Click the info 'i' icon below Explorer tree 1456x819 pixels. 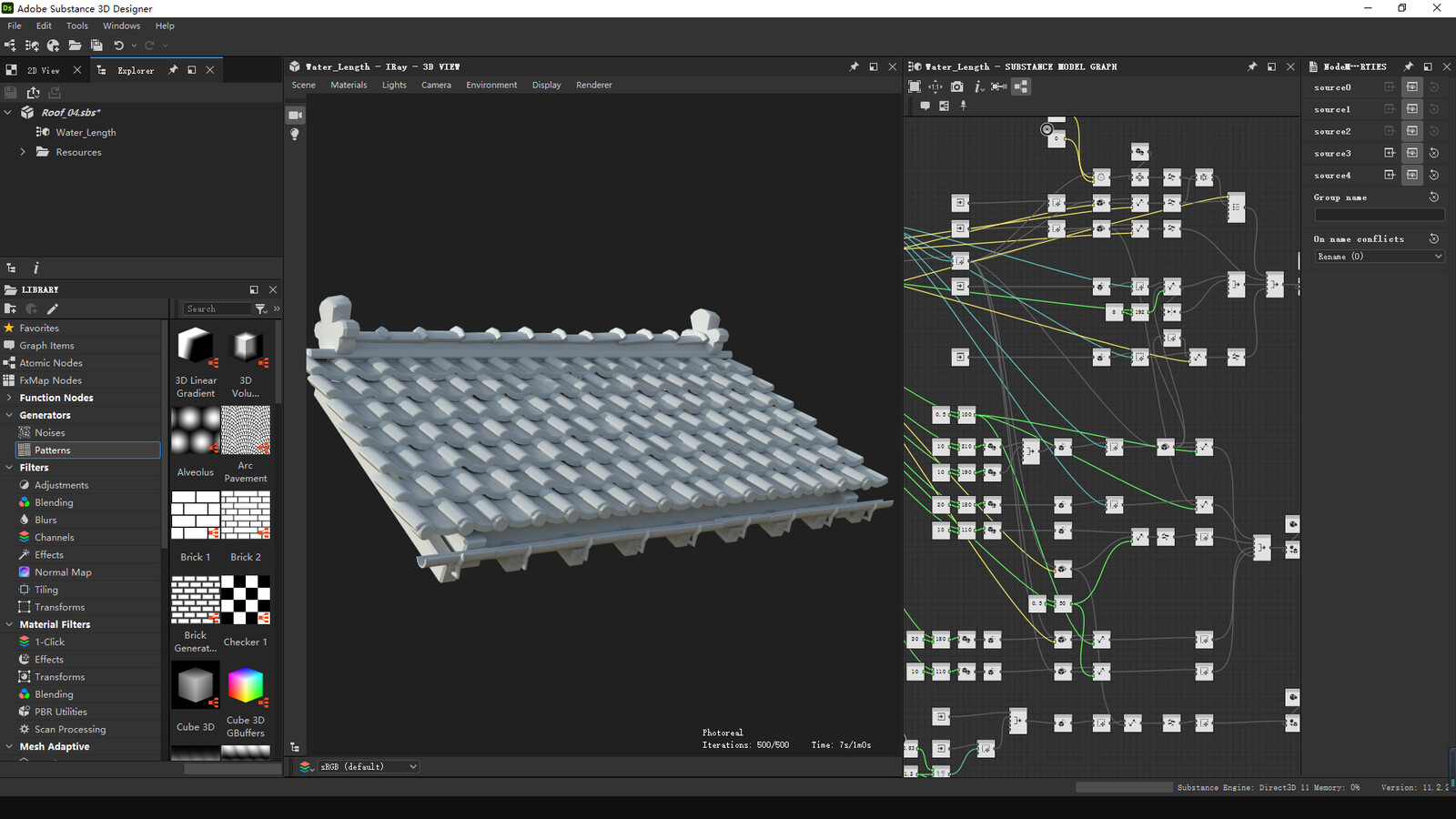click(x=36, y=268)
